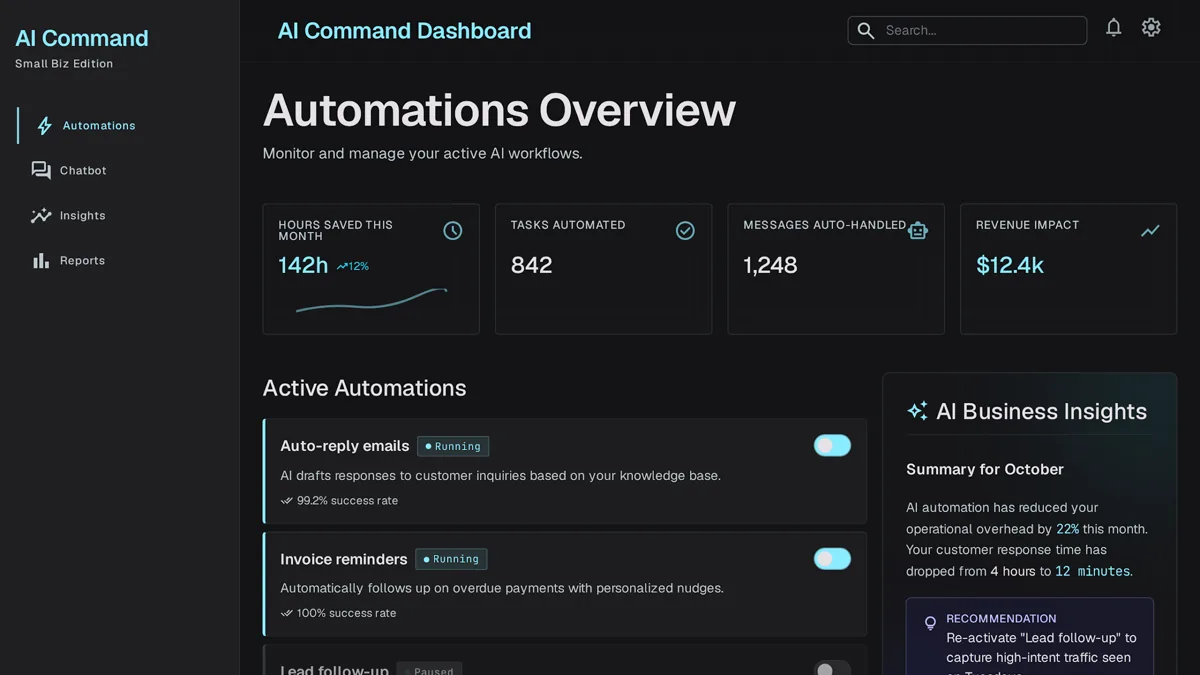Click the Running badge on Invoice reminders
This screenshot has width=1200, height=675.
coord(452,560)
